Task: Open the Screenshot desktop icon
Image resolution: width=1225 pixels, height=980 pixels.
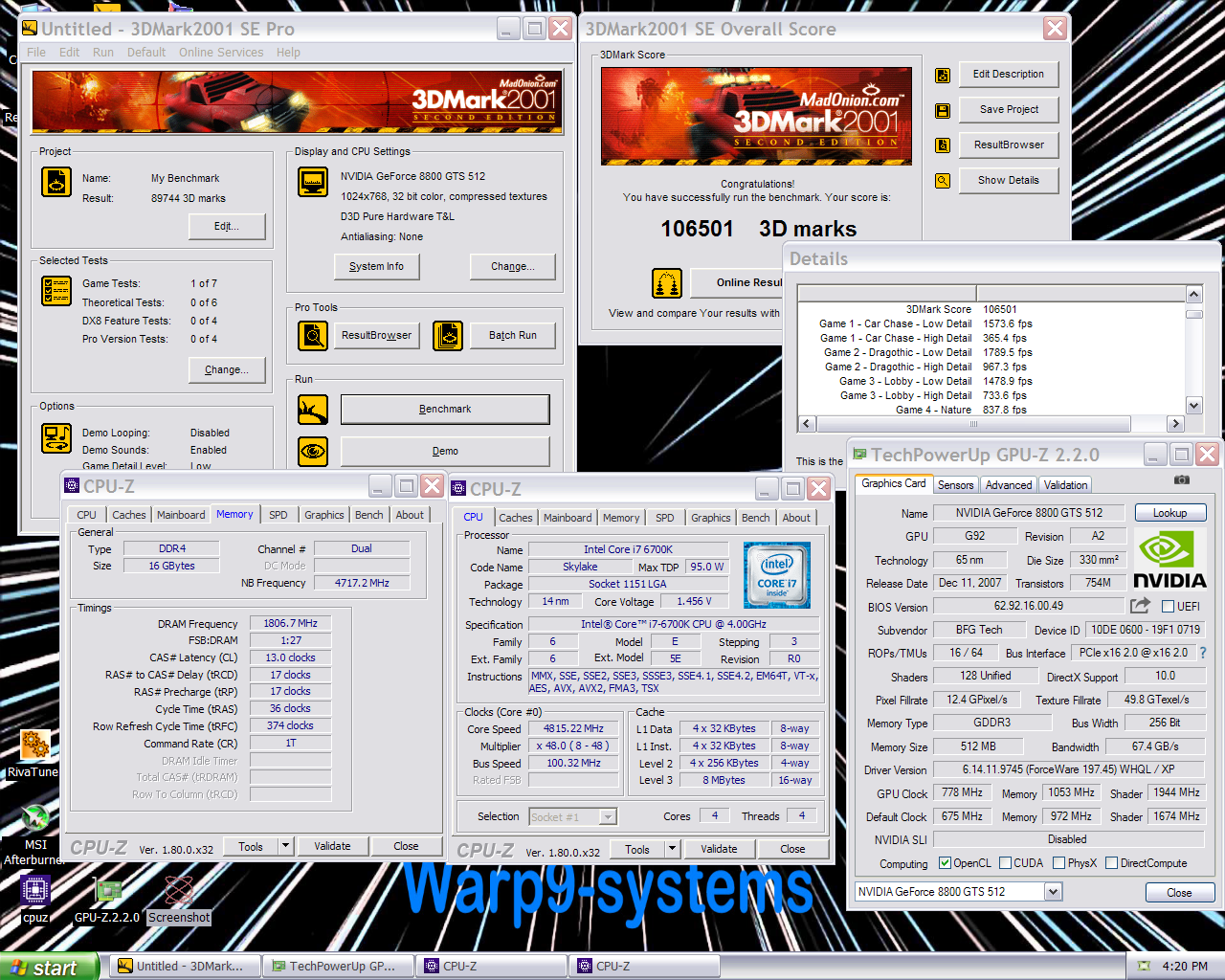Action: point(179,900)
